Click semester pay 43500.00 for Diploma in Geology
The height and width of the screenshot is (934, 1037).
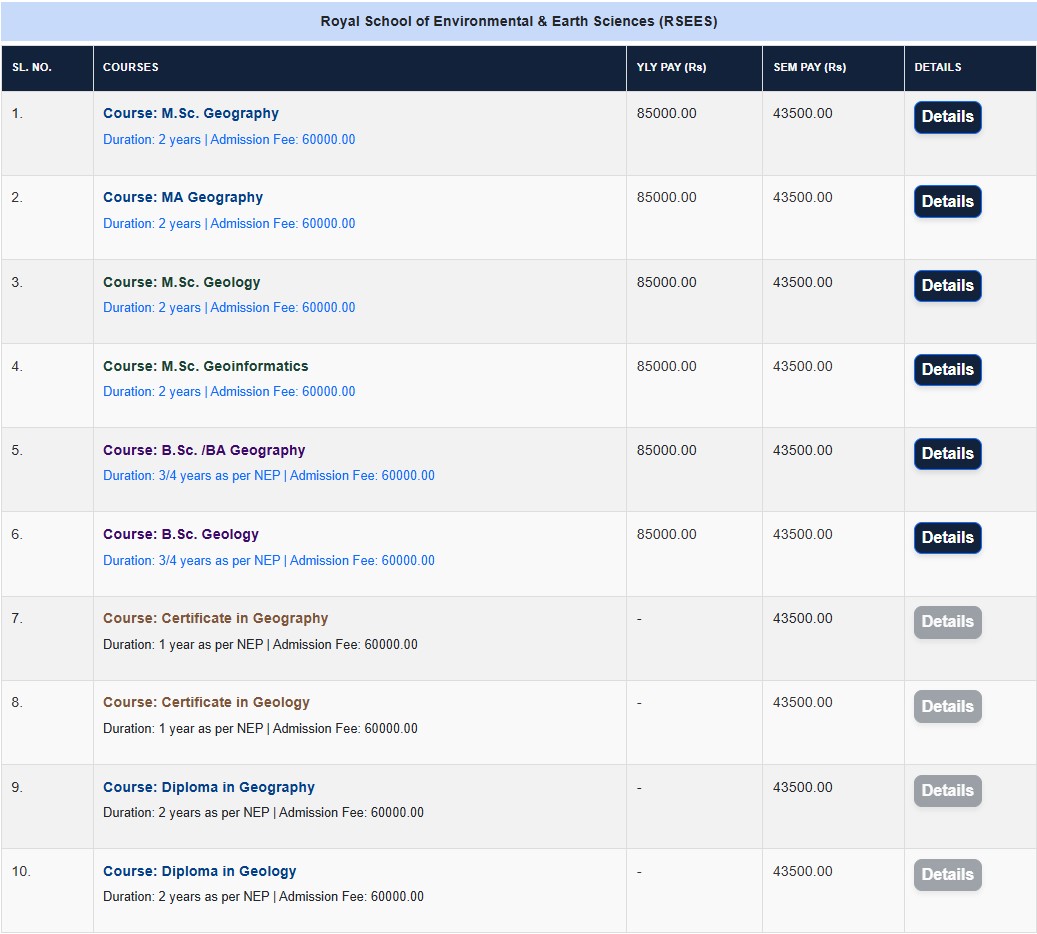802,871
